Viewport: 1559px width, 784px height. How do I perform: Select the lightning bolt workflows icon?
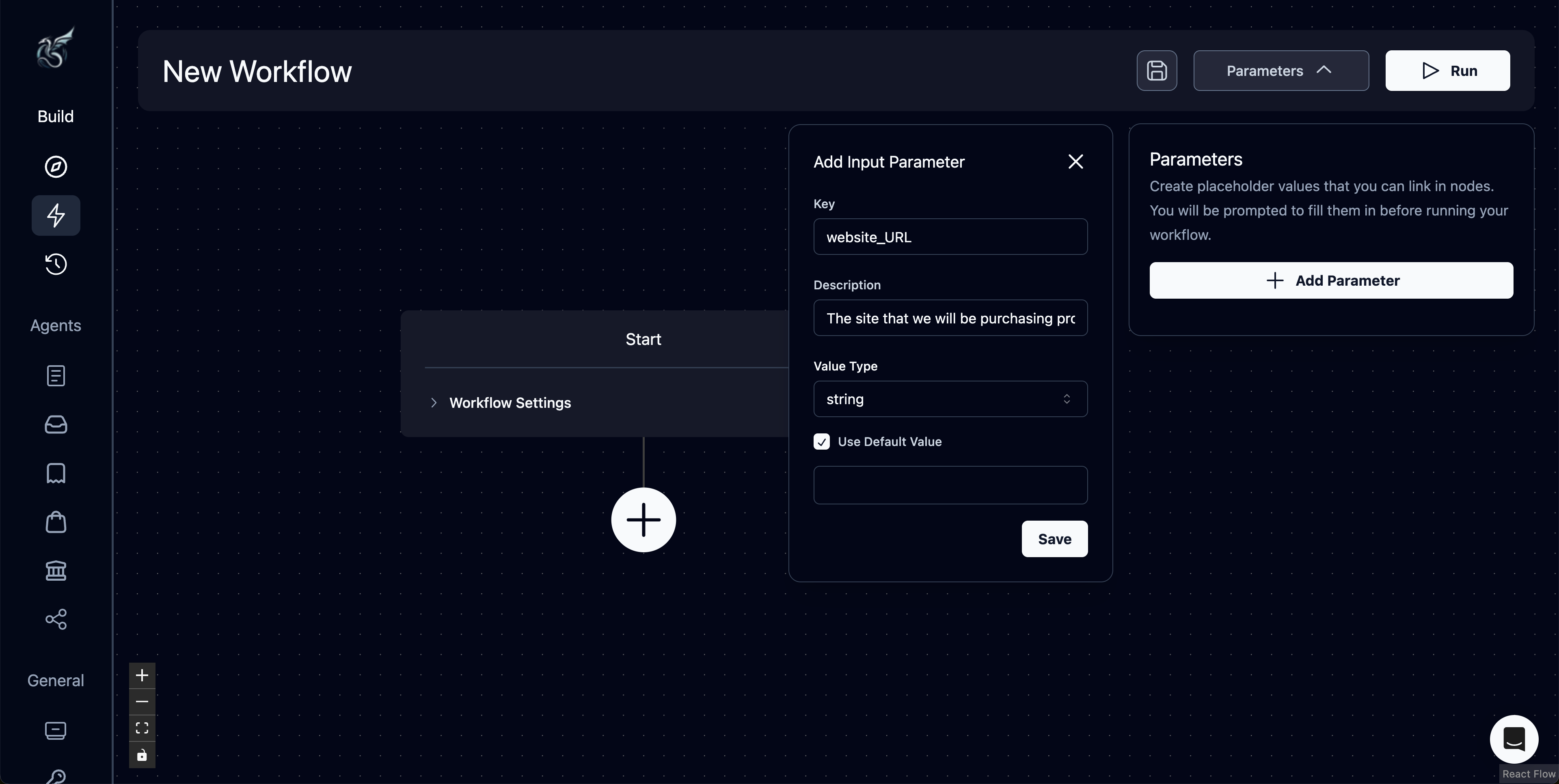click(55, 215)
